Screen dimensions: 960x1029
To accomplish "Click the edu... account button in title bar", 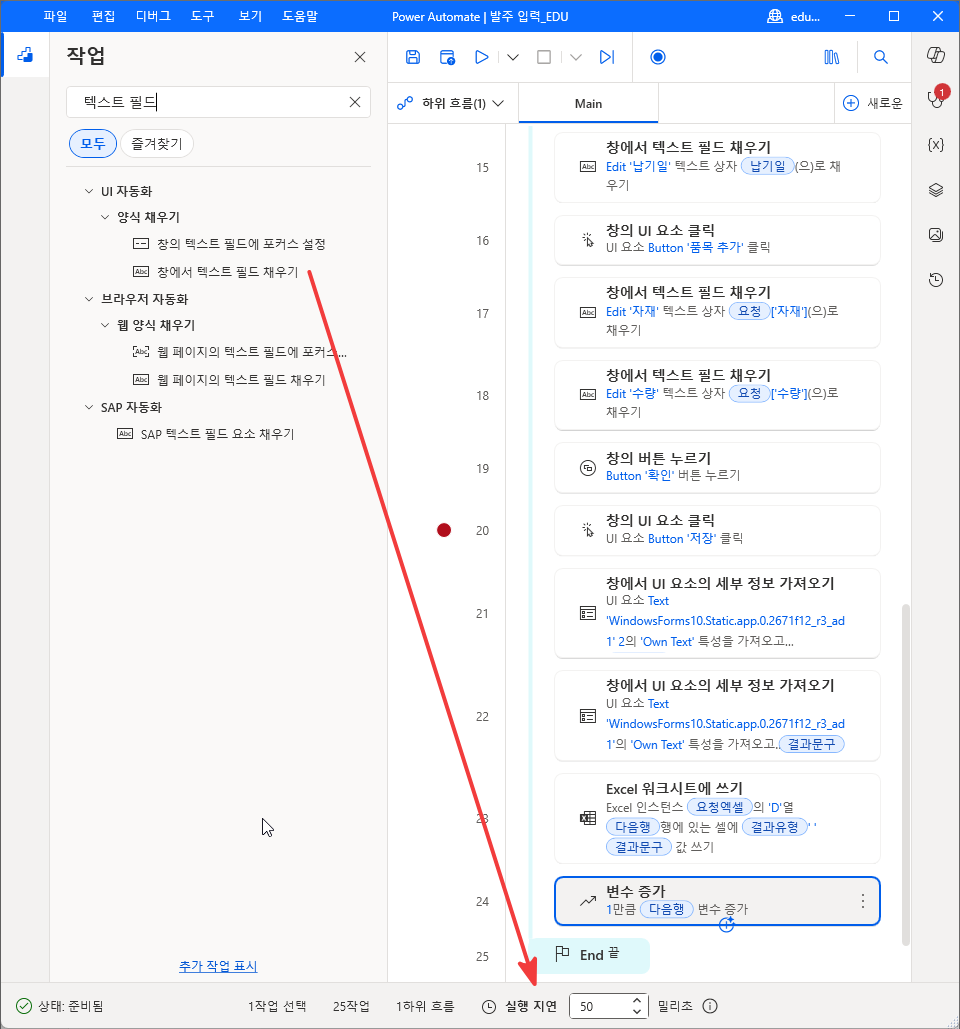I will coord(793,16).
